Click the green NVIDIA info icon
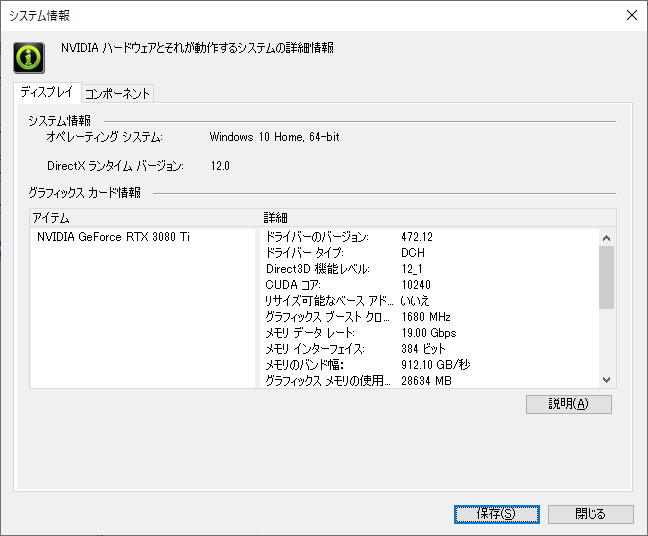The height and width of the screenshot is (536, 648). click(x=29, y=58)
